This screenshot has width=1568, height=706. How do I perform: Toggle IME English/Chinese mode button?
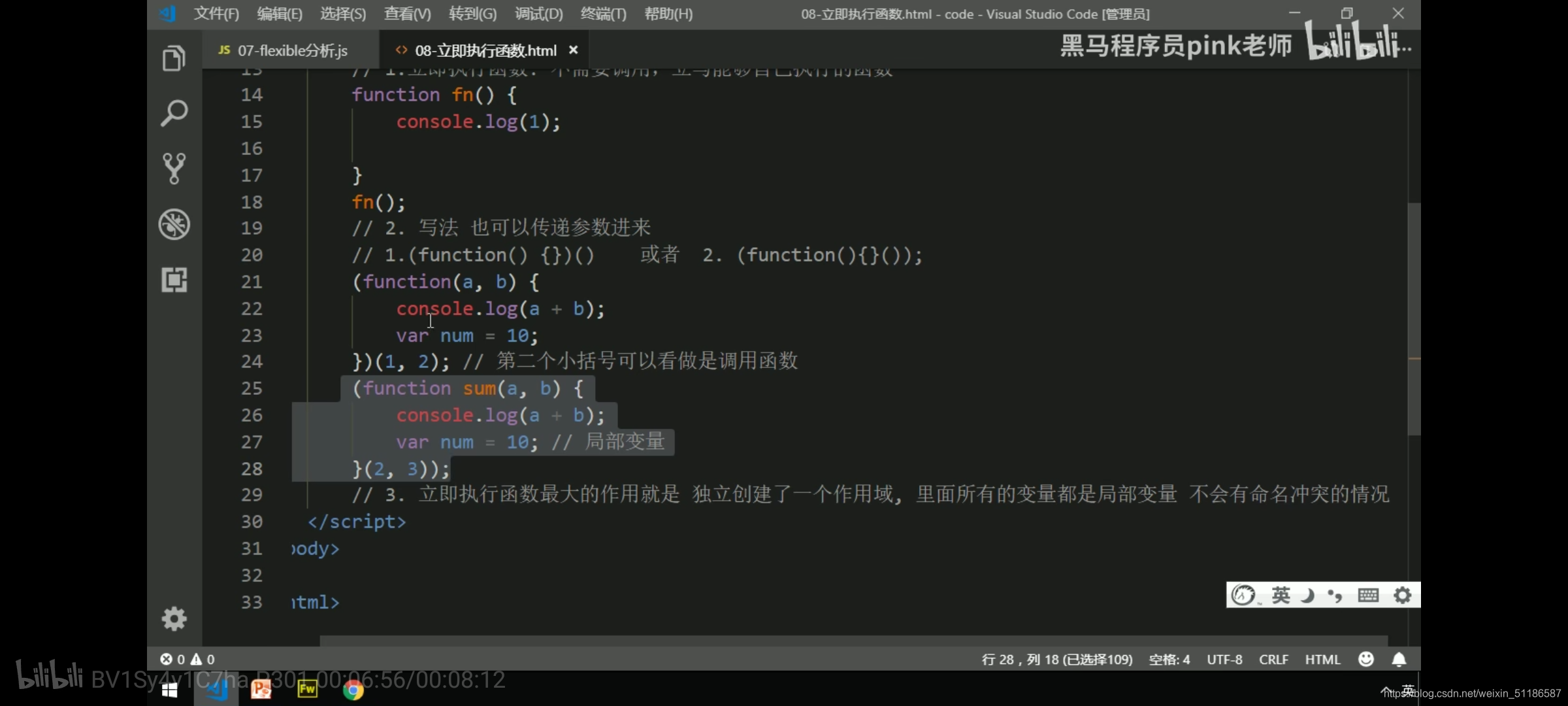tap(1281, 596)
